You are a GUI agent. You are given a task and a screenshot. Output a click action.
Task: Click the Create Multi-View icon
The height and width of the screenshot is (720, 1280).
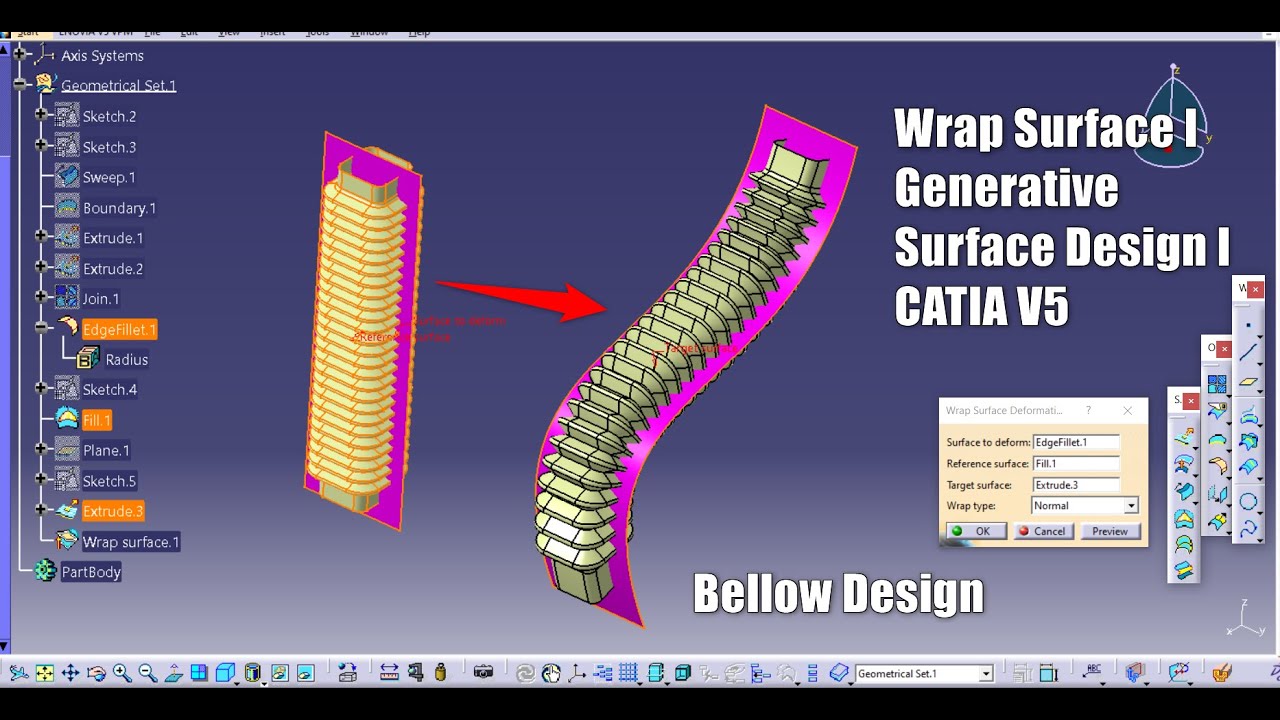[199, 673]
